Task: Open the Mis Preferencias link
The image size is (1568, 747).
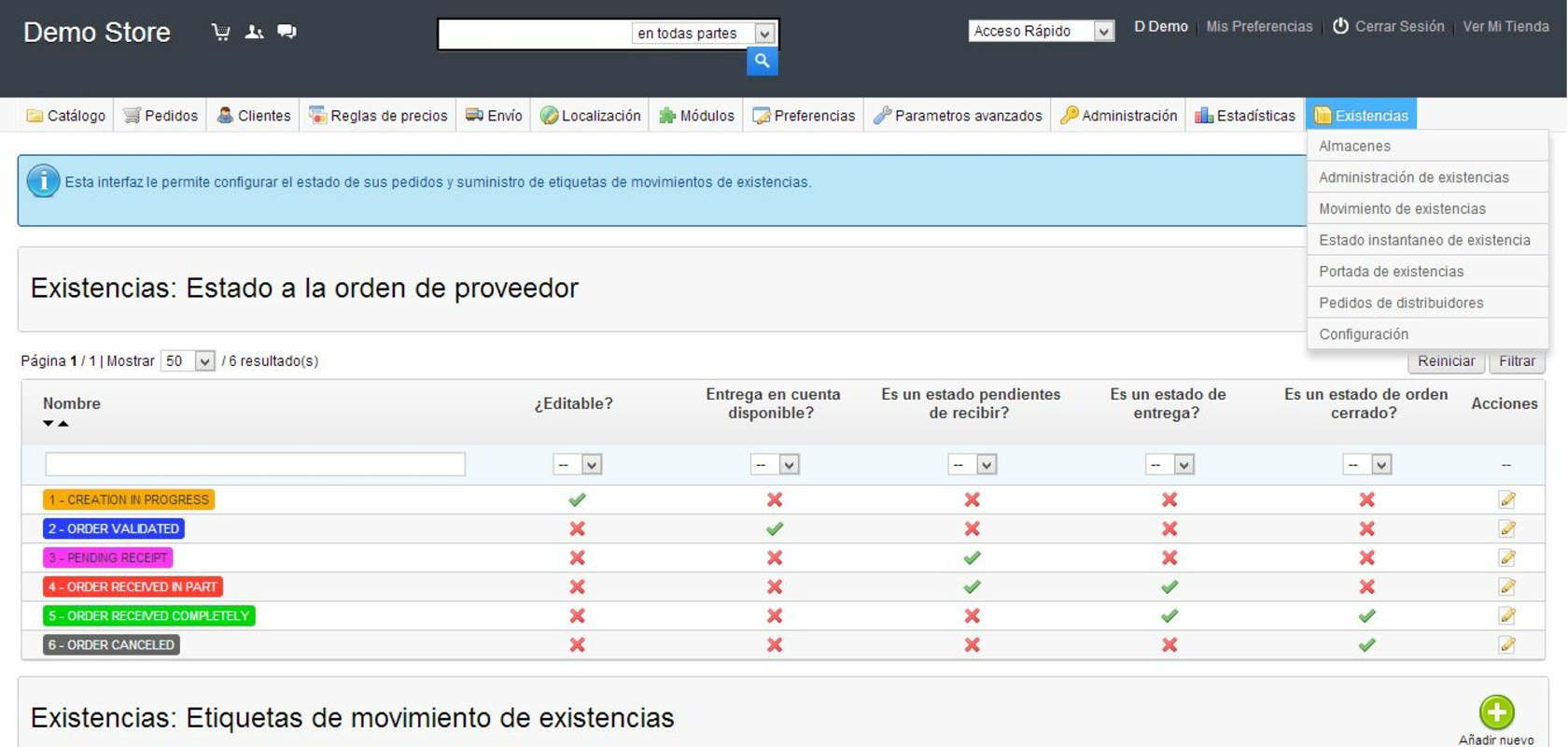Action: tap(1259, 26)
